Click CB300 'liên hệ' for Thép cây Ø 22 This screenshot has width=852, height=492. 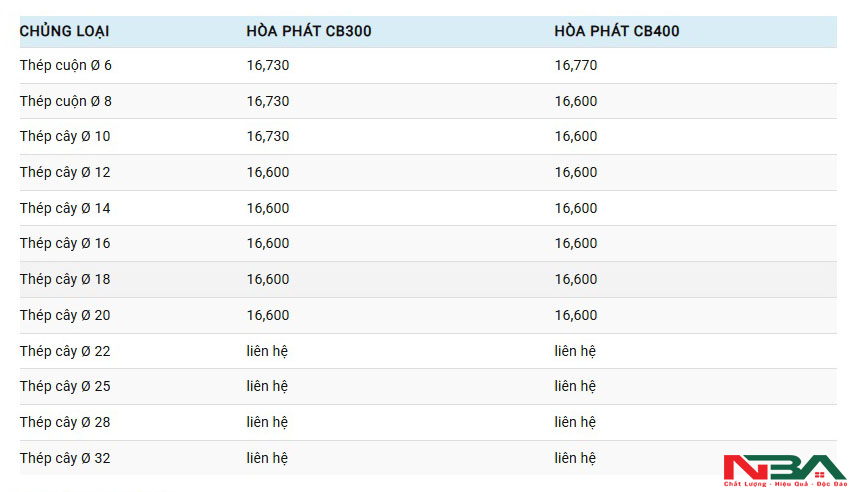click(x=267, y=351)
